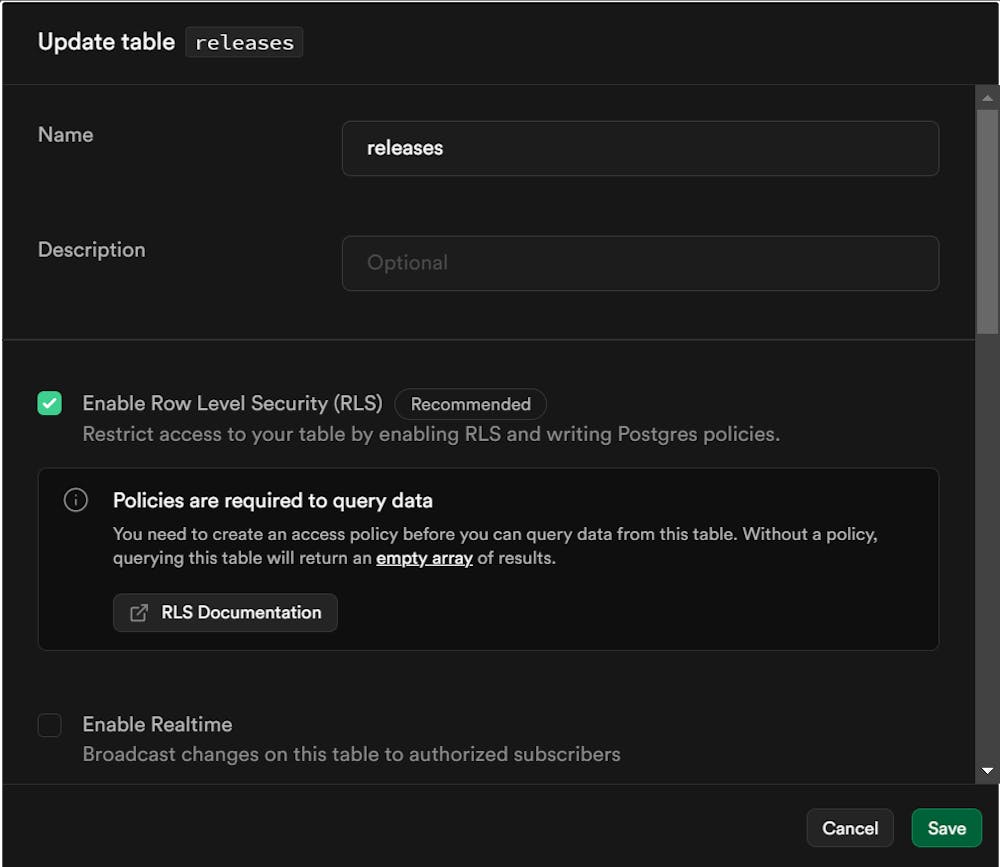Follow the 'empty array' link
The height and width of the screenshot is (867, 1000).
pyautogui.click(x=424, y=558)
